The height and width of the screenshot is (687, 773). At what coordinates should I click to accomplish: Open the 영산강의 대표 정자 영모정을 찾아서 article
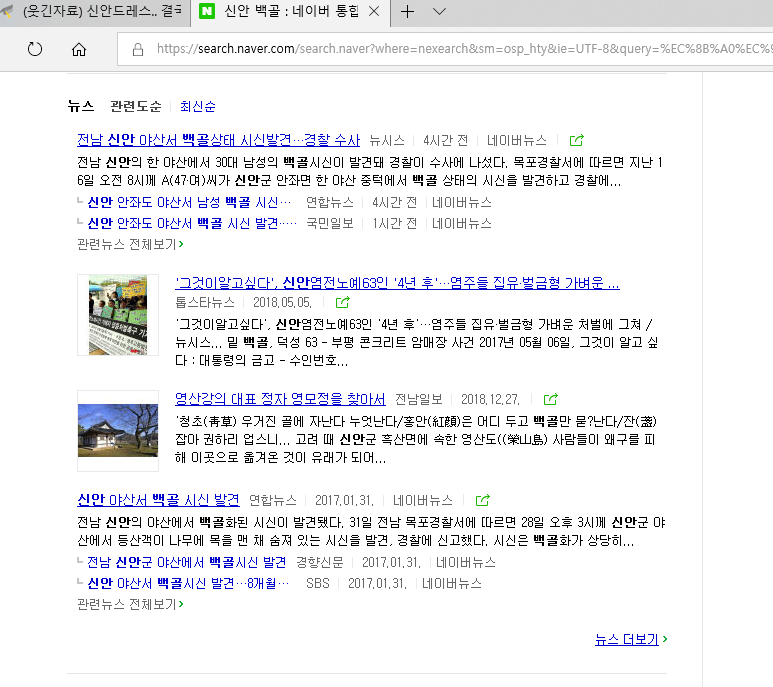coord(280,399)
